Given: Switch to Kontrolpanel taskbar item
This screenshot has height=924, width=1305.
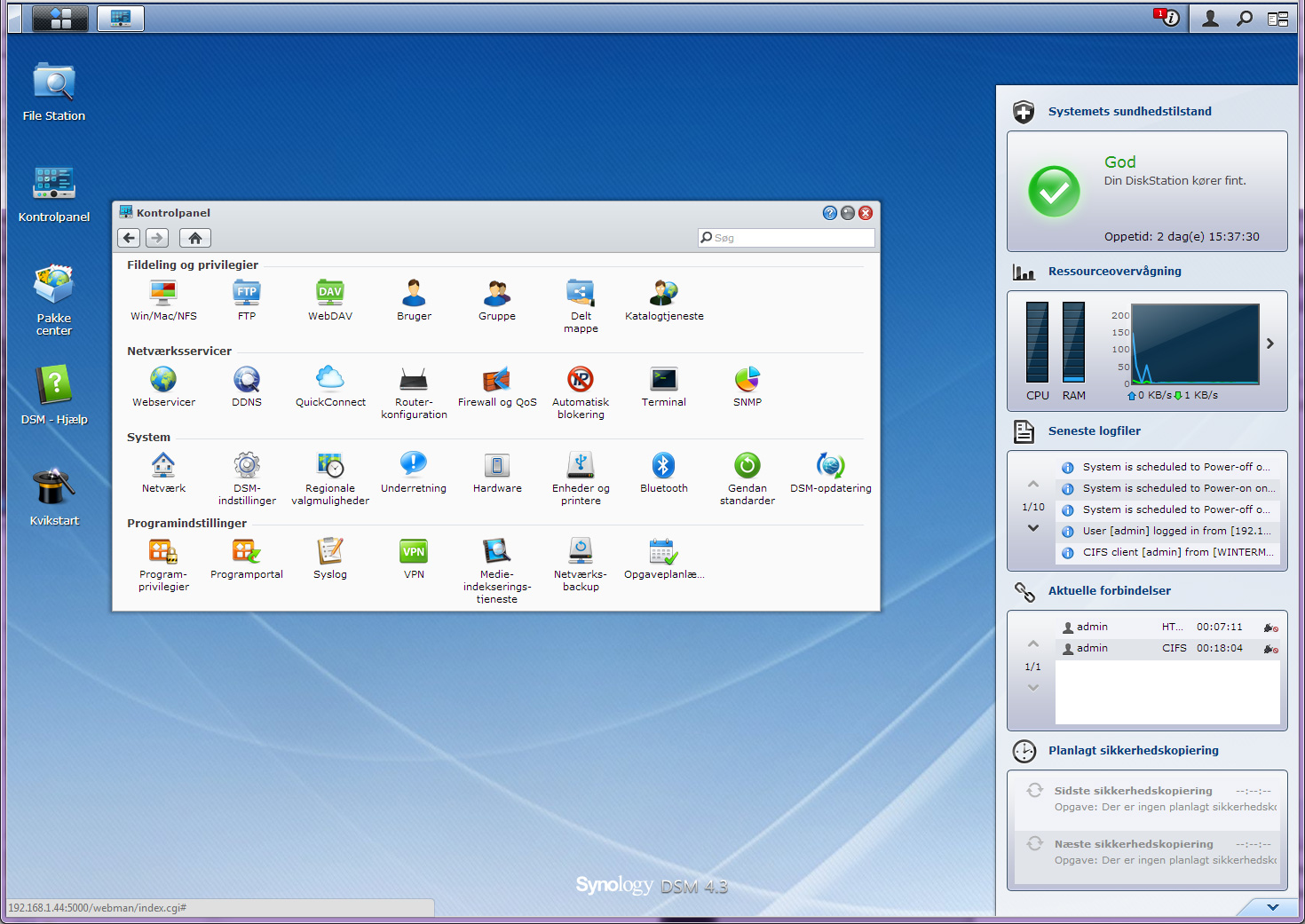Looking at the screenshot, I should pos(121,19).
